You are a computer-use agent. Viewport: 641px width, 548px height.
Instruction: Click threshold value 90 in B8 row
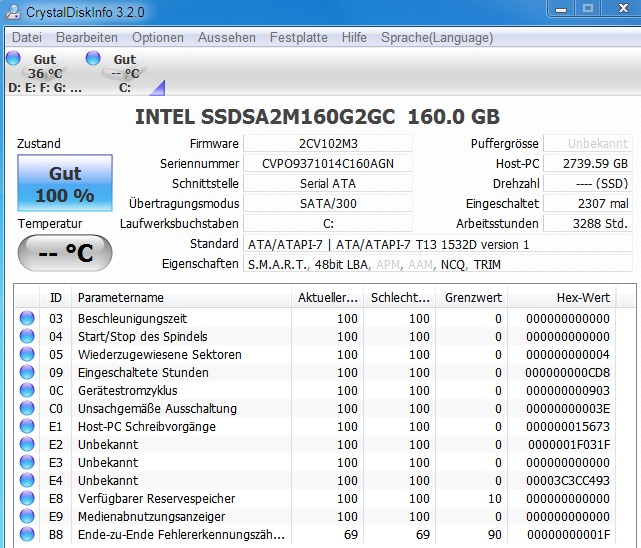(495, 534)
